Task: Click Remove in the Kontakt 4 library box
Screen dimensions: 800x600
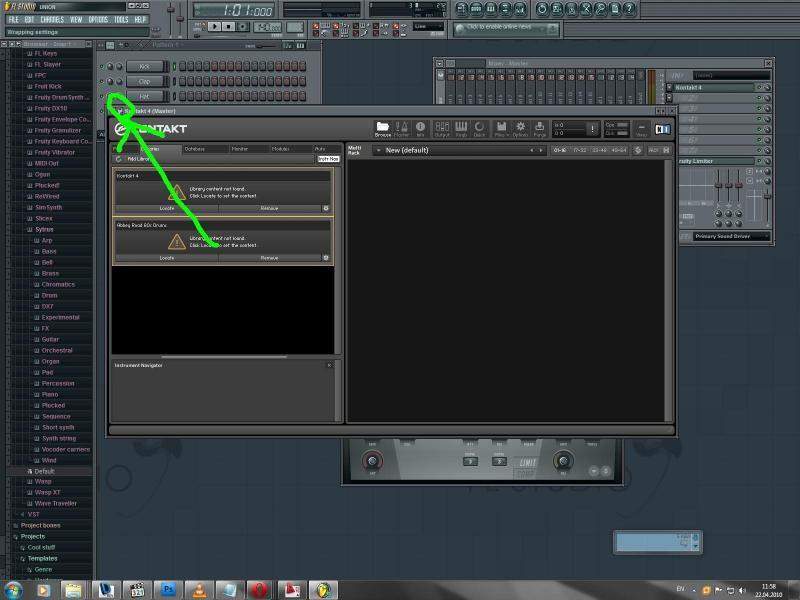Action: pos(269,208)
